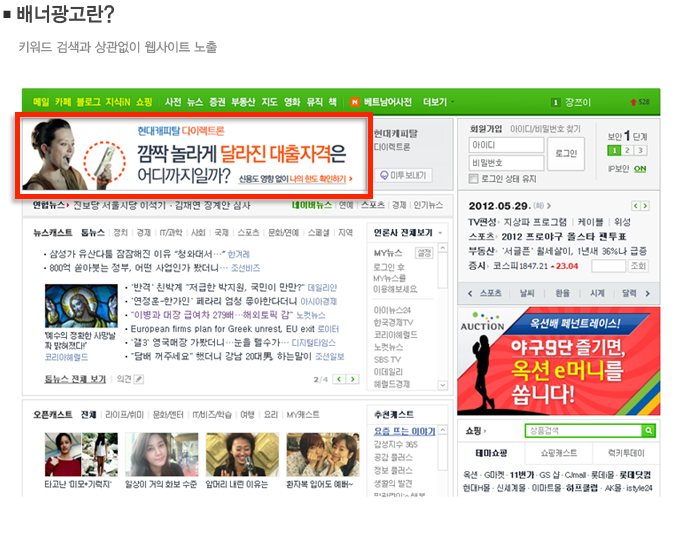Click the 로그인 button
This screenshot has height=544, width=689.
pyautogui.click(x=566, y=154)
